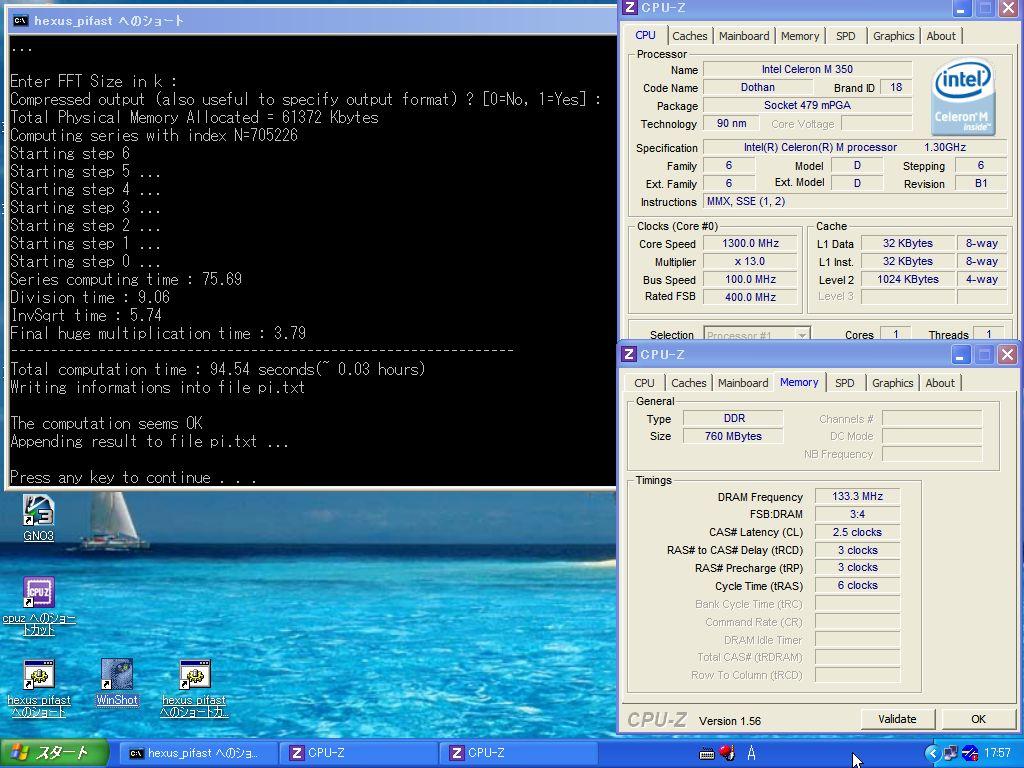Open SPD tab in lower CPU-Z window

pos(844,383)
